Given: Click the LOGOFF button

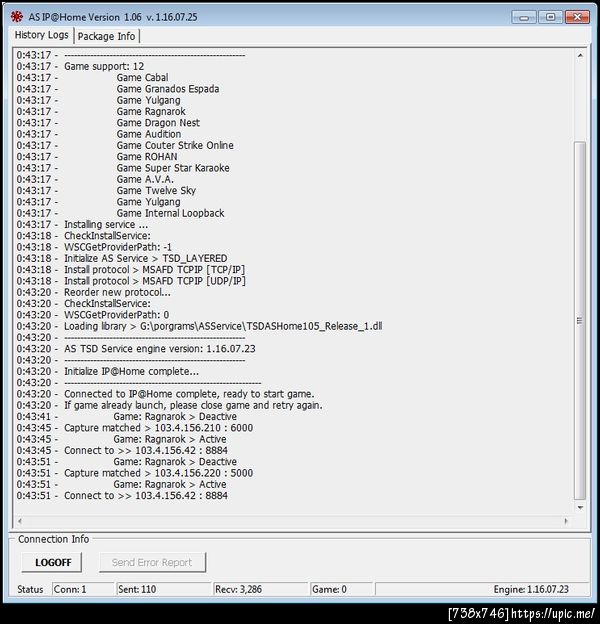Looking at the screenshot, I should pos(53,562).
